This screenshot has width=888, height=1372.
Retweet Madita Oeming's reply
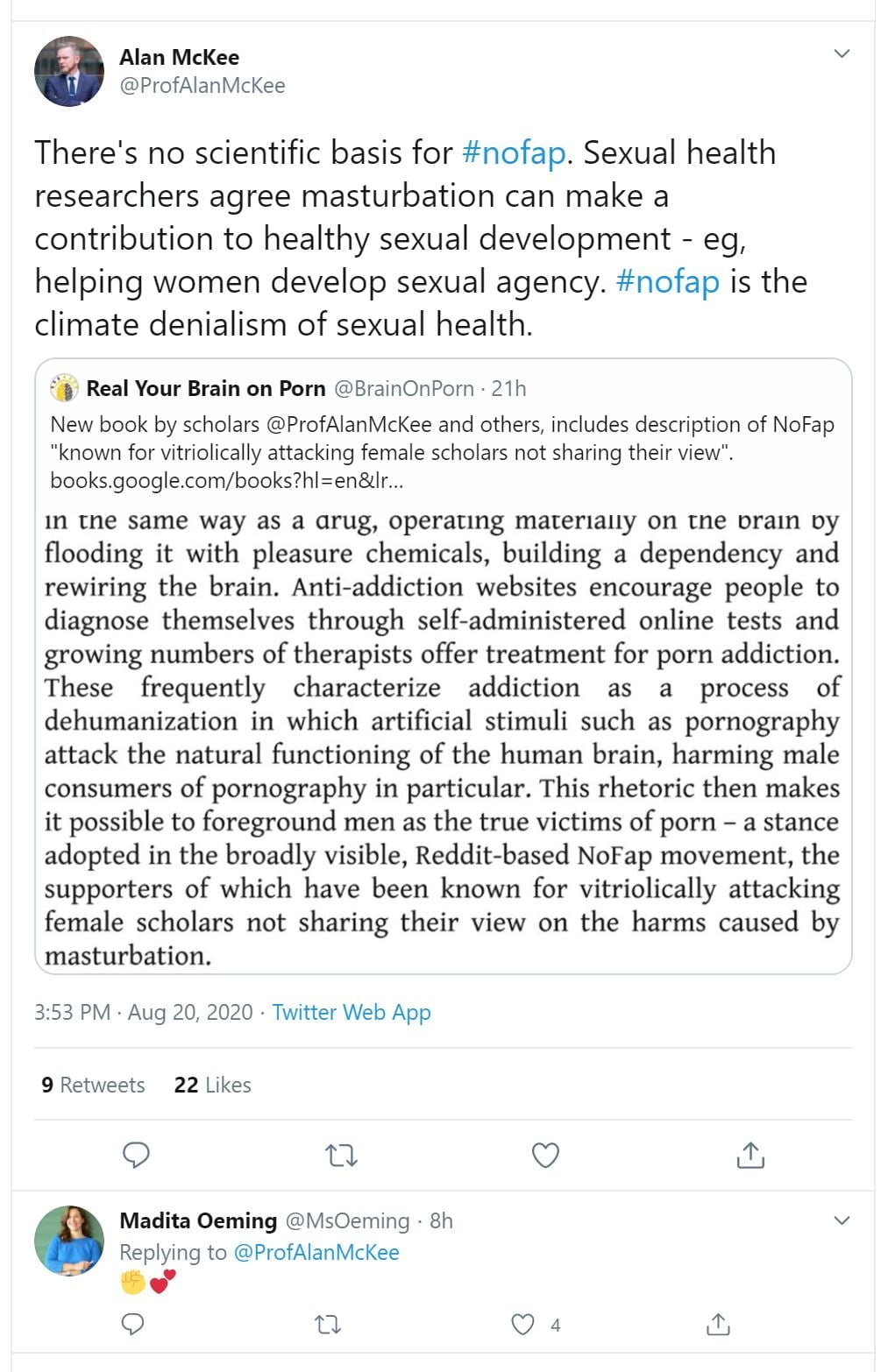click(x=328, y=1324)
